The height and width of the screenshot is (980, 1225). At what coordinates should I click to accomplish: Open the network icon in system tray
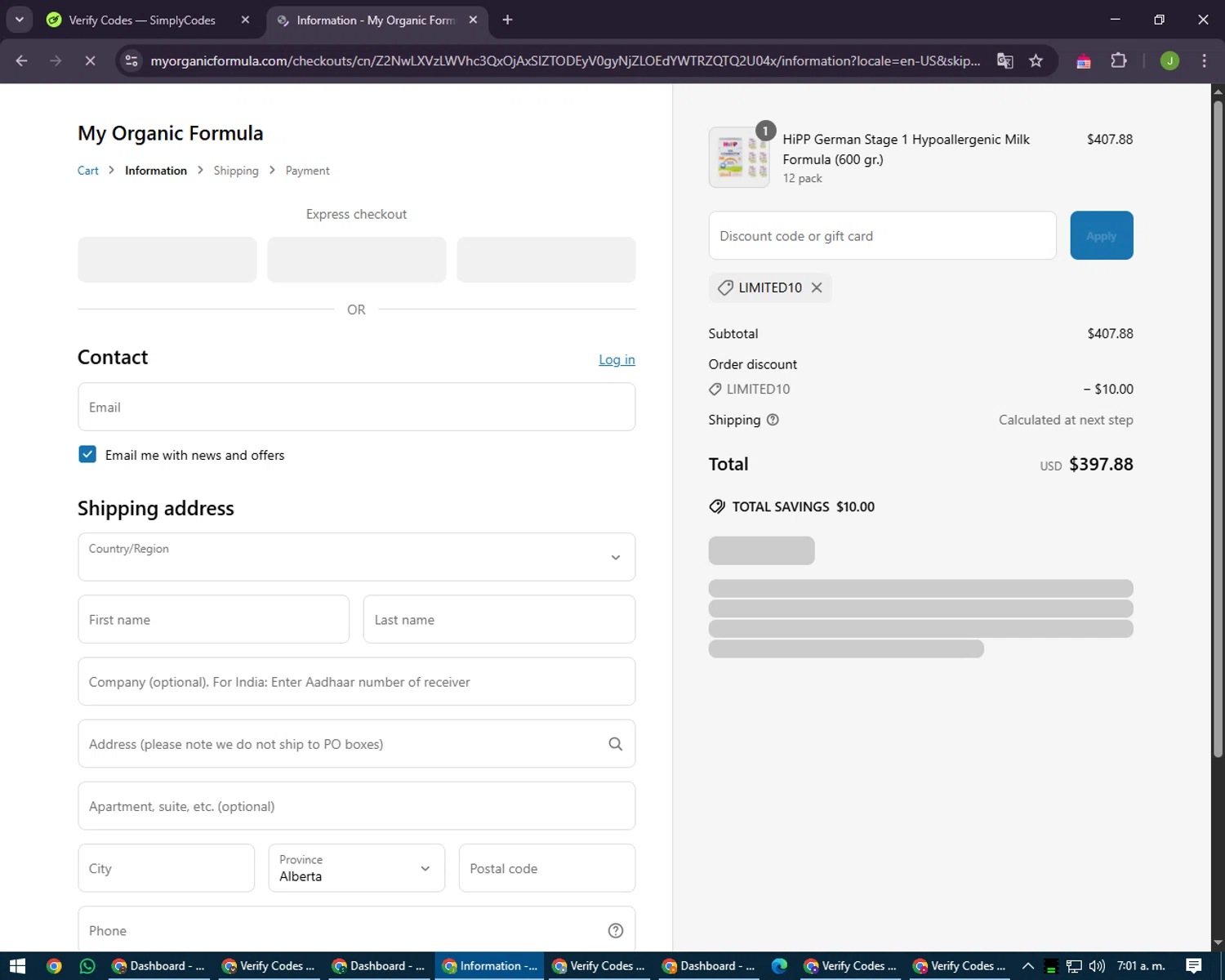click(1074, 966)
